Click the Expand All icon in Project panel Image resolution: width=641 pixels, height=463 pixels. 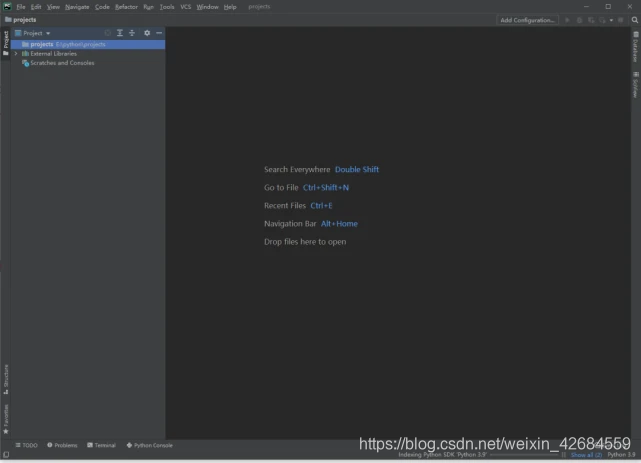coord(120,33)
